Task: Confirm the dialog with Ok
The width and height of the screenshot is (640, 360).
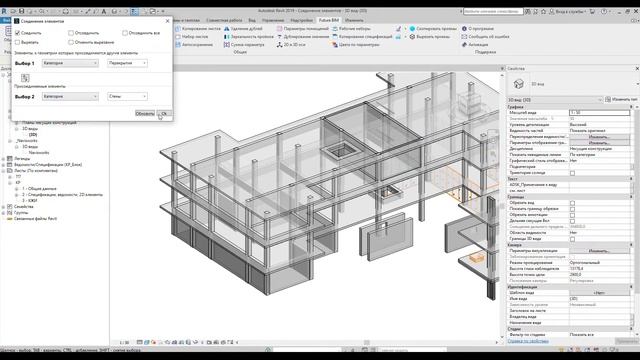Action: point(164,113)
